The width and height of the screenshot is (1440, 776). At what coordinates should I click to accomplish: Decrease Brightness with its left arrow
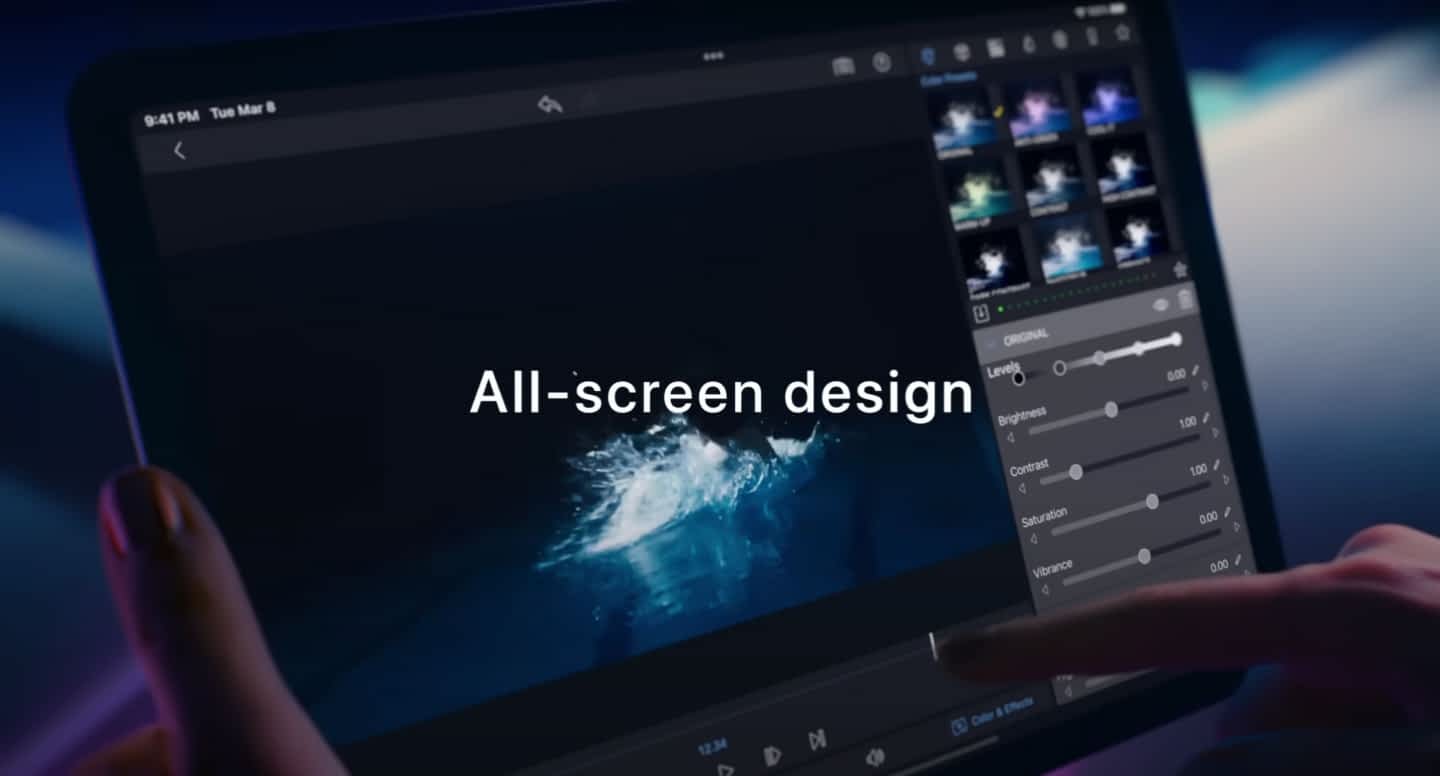[1009, 437]
